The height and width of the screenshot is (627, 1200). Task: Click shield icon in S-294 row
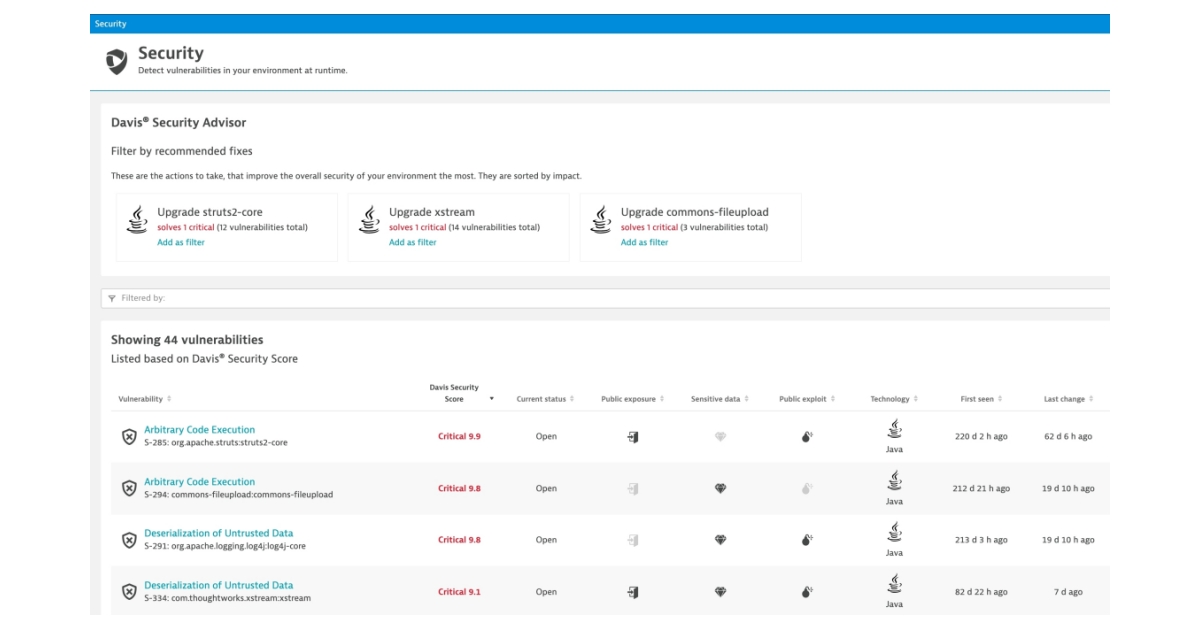tap(129, 488)
